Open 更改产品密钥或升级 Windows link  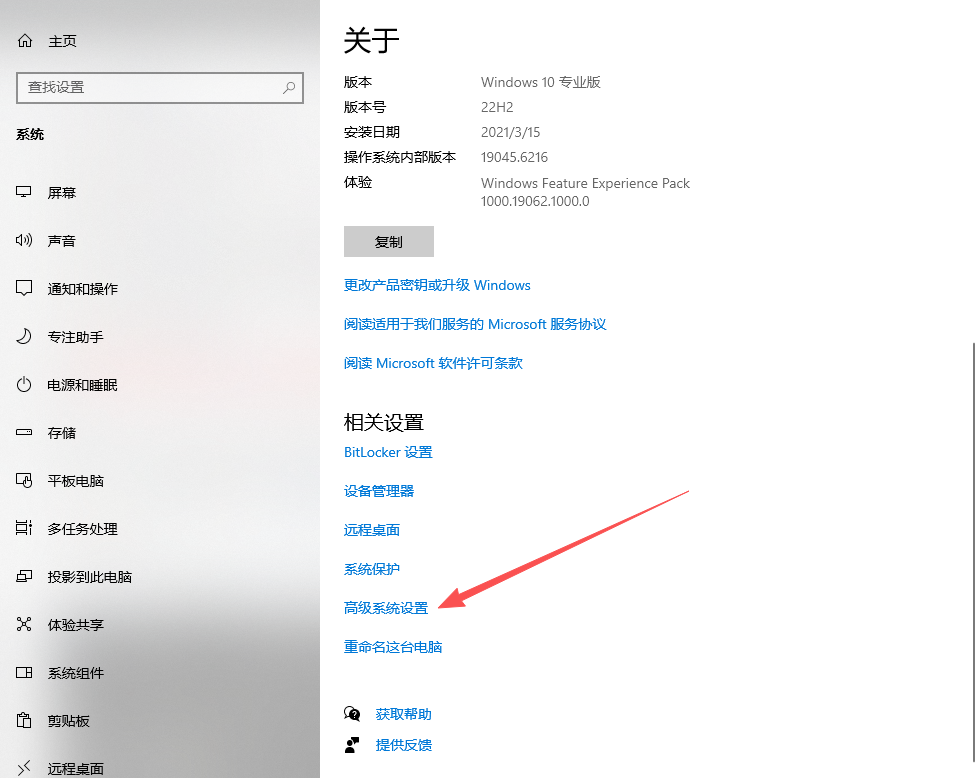pyautogui.click(x=437, y=285)
